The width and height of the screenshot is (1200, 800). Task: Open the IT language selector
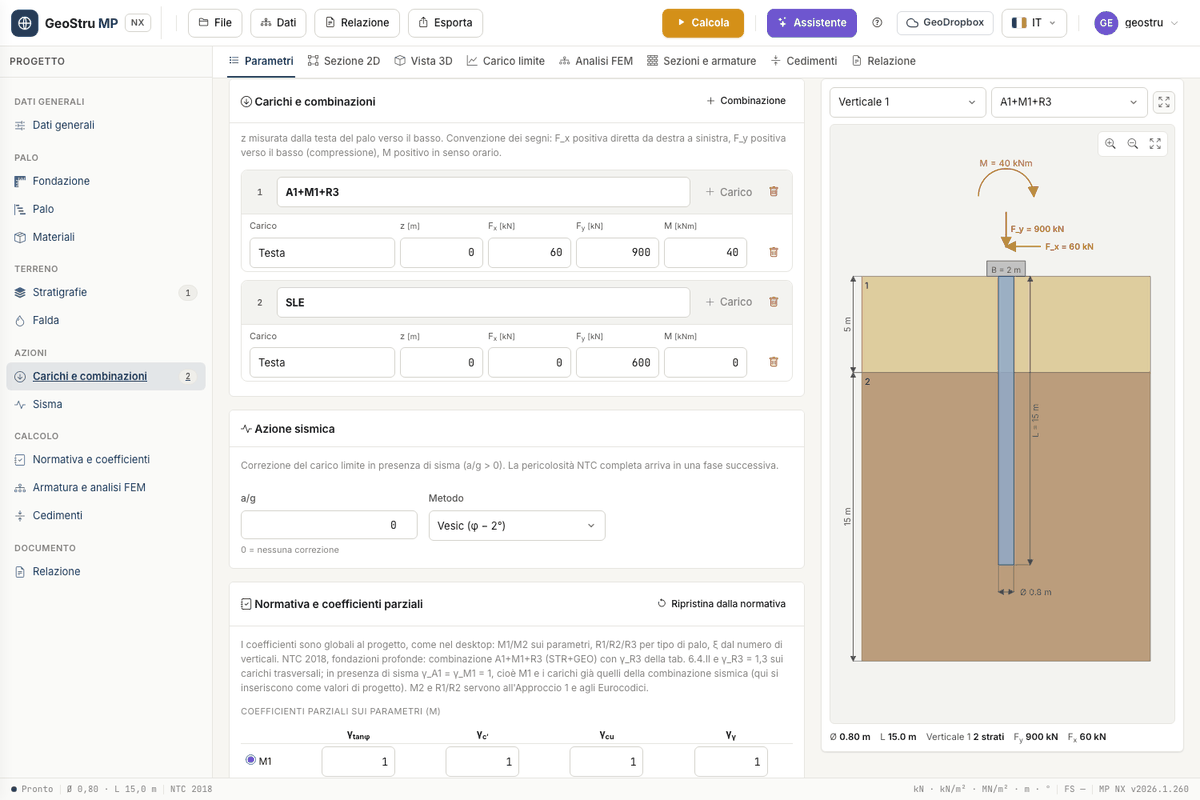(1034, 23)
